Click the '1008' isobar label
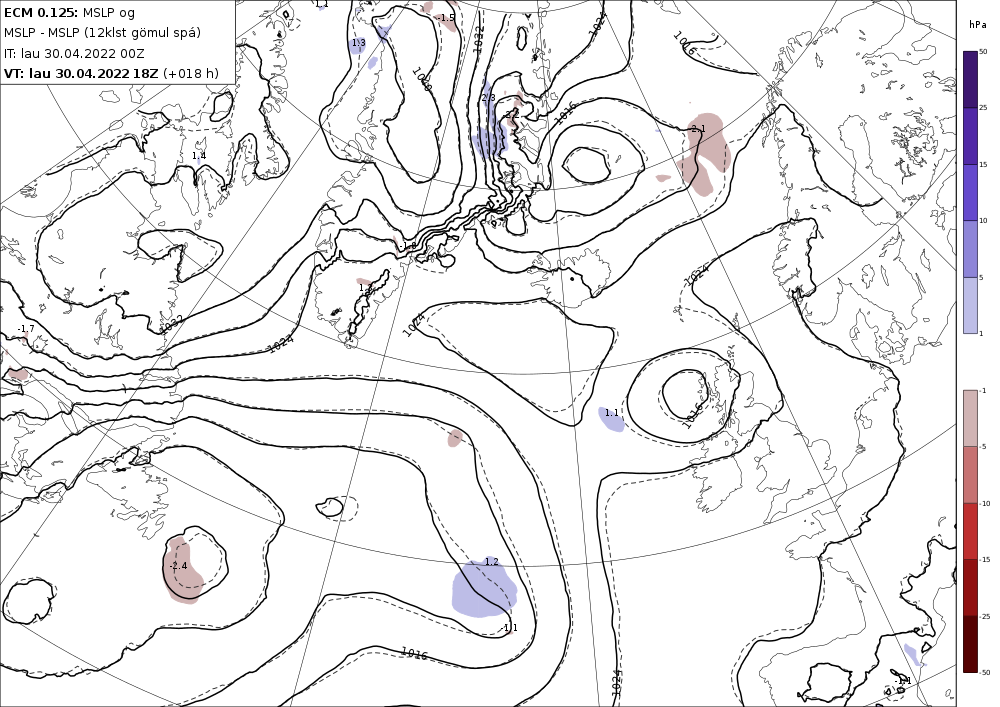This screenshot has width=1000, height=707. click(x=422, y=80)
